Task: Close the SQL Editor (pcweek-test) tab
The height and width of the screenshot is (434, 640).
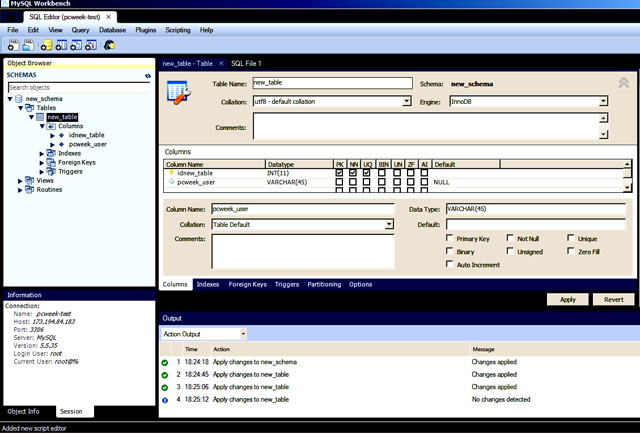Action: pos(109,17)
